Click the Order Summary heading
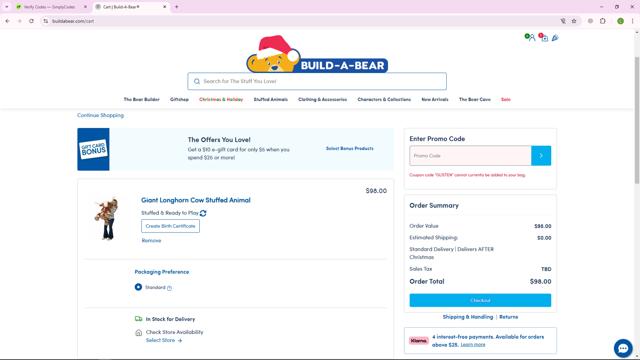Image resolution: width=640 pixels, height=360 pixels. (x=434, y=206)
